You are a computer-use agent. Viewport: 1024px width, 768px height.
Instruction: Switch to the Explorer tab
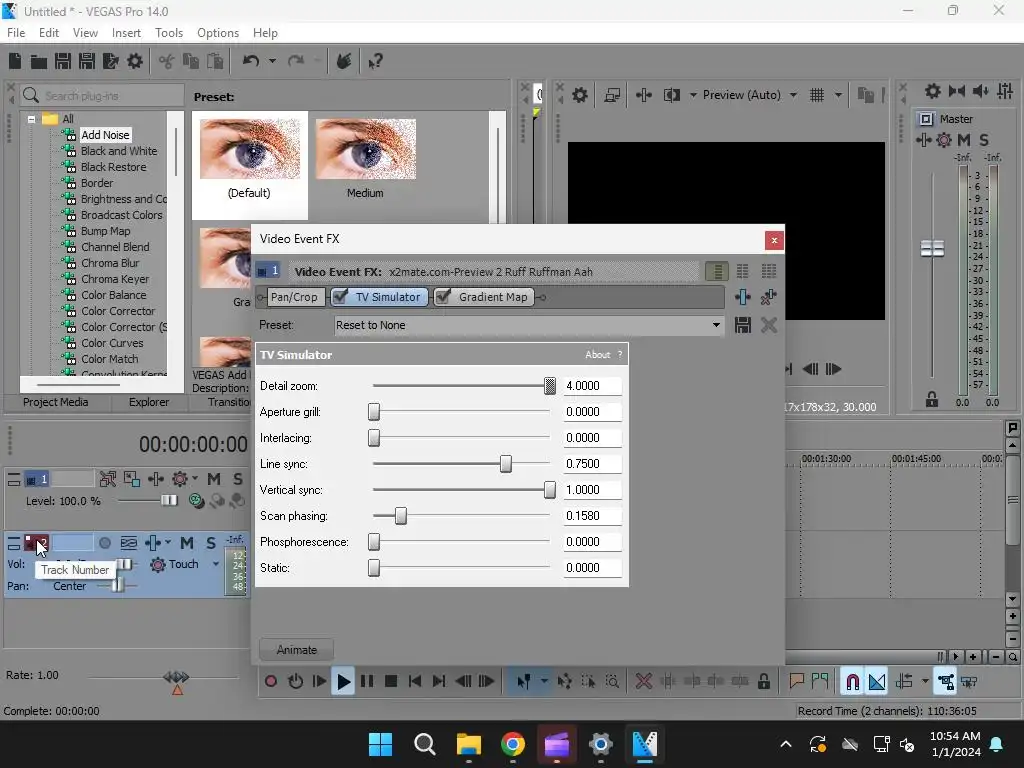click(148, 402)
